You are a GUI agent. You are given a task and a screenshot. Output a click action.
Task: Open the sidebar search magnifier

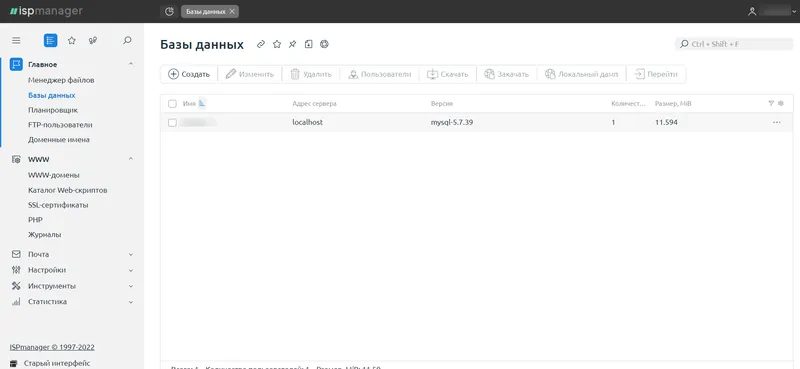128,40
